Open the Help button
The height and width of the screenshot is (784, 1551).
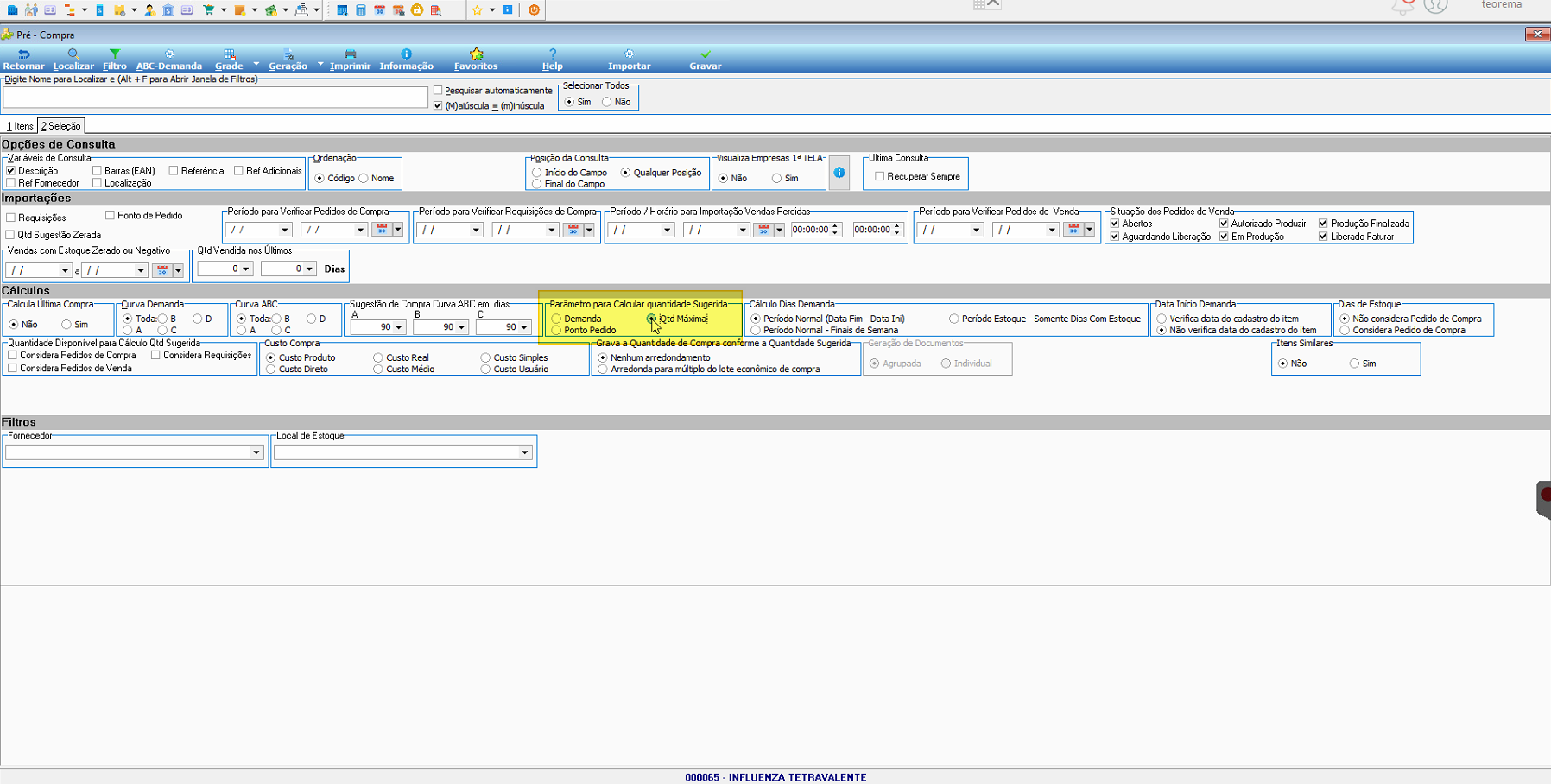click(553, 60)
